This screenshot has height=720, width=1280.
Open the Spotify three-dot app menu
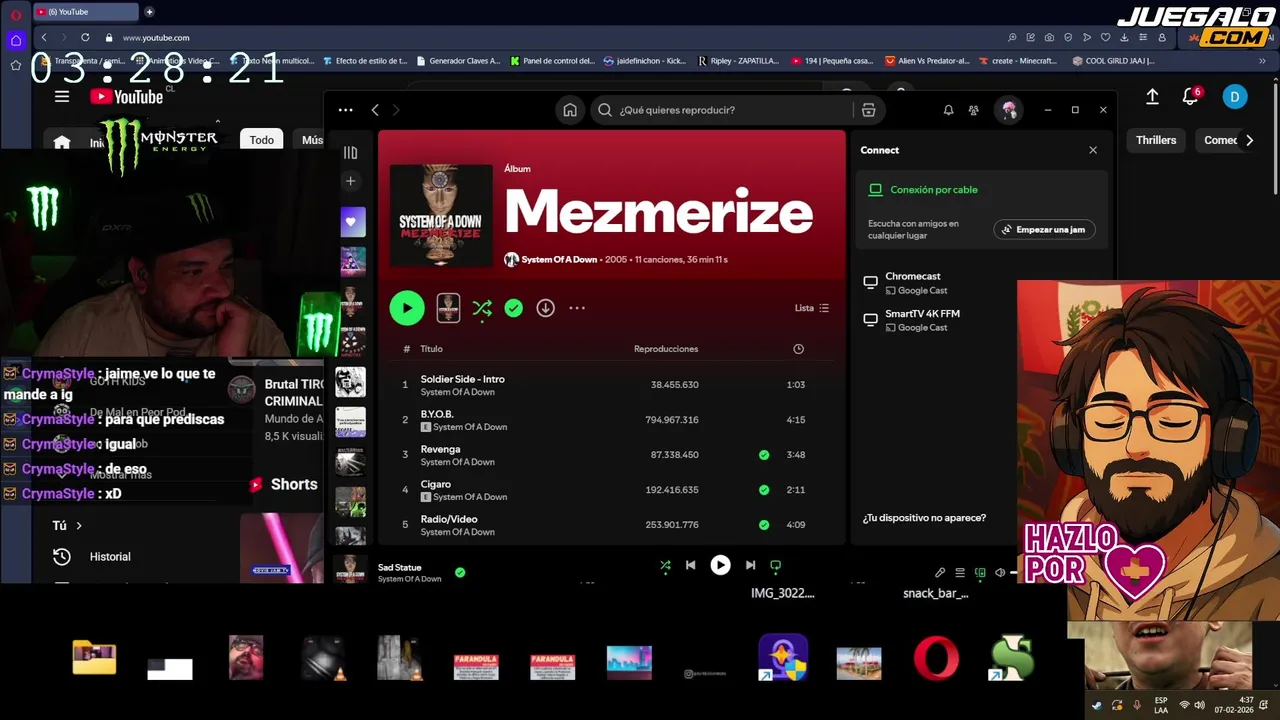tap(345, 110)
